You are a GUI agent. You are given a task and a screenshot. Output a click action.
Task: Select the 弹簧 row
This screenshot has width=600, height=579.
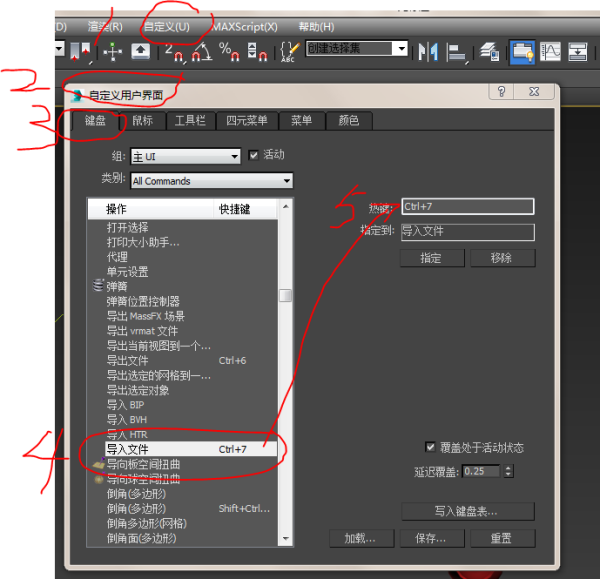tap(182, 287)
